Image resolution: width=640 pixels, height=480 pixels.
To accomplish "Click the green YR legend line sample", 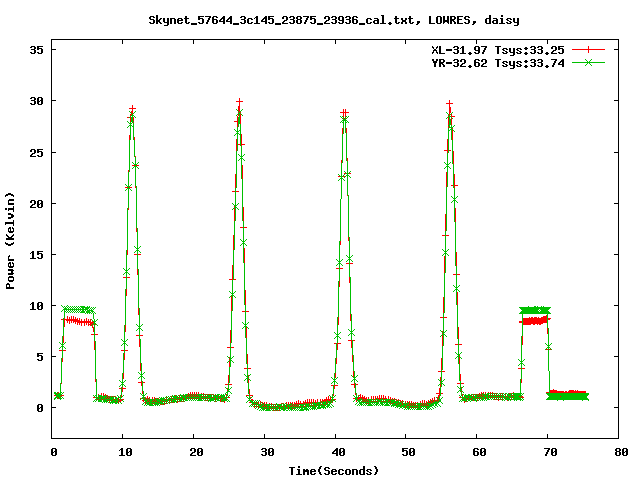I will coord(588,62).
